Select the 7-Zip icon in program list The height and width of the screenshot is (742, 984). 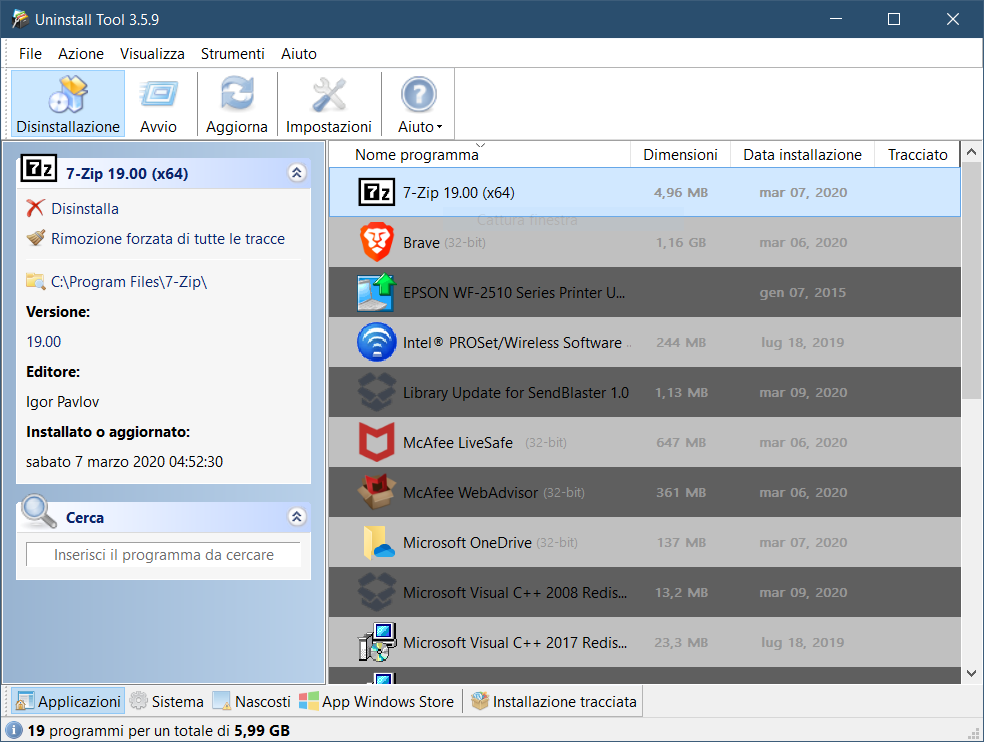[x=377, y=192]
